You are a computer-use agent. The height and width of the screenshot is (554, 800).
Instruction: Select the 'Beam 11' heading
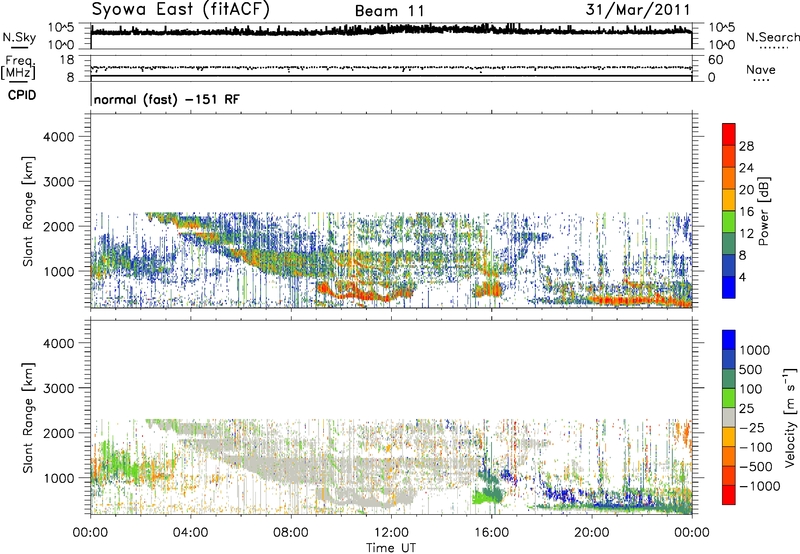tap(390, 11)
